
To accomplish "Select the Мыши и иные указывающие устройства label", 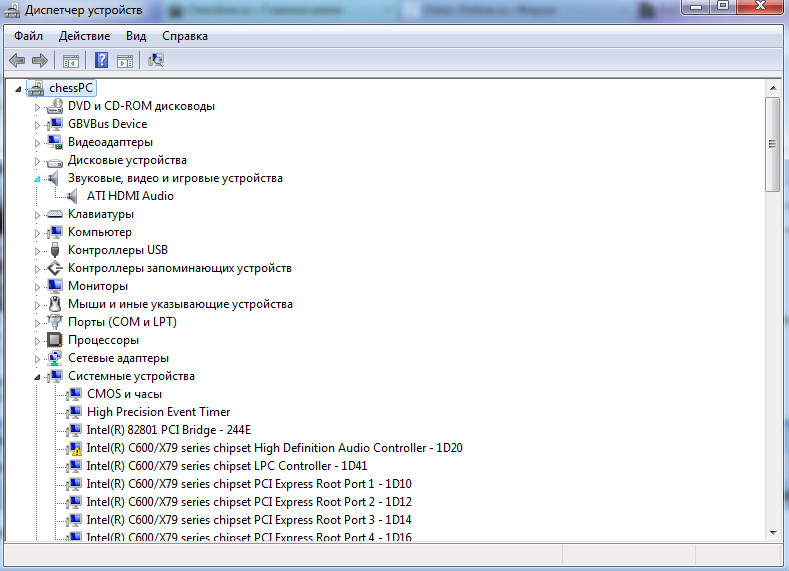I will tap(180, 304).
